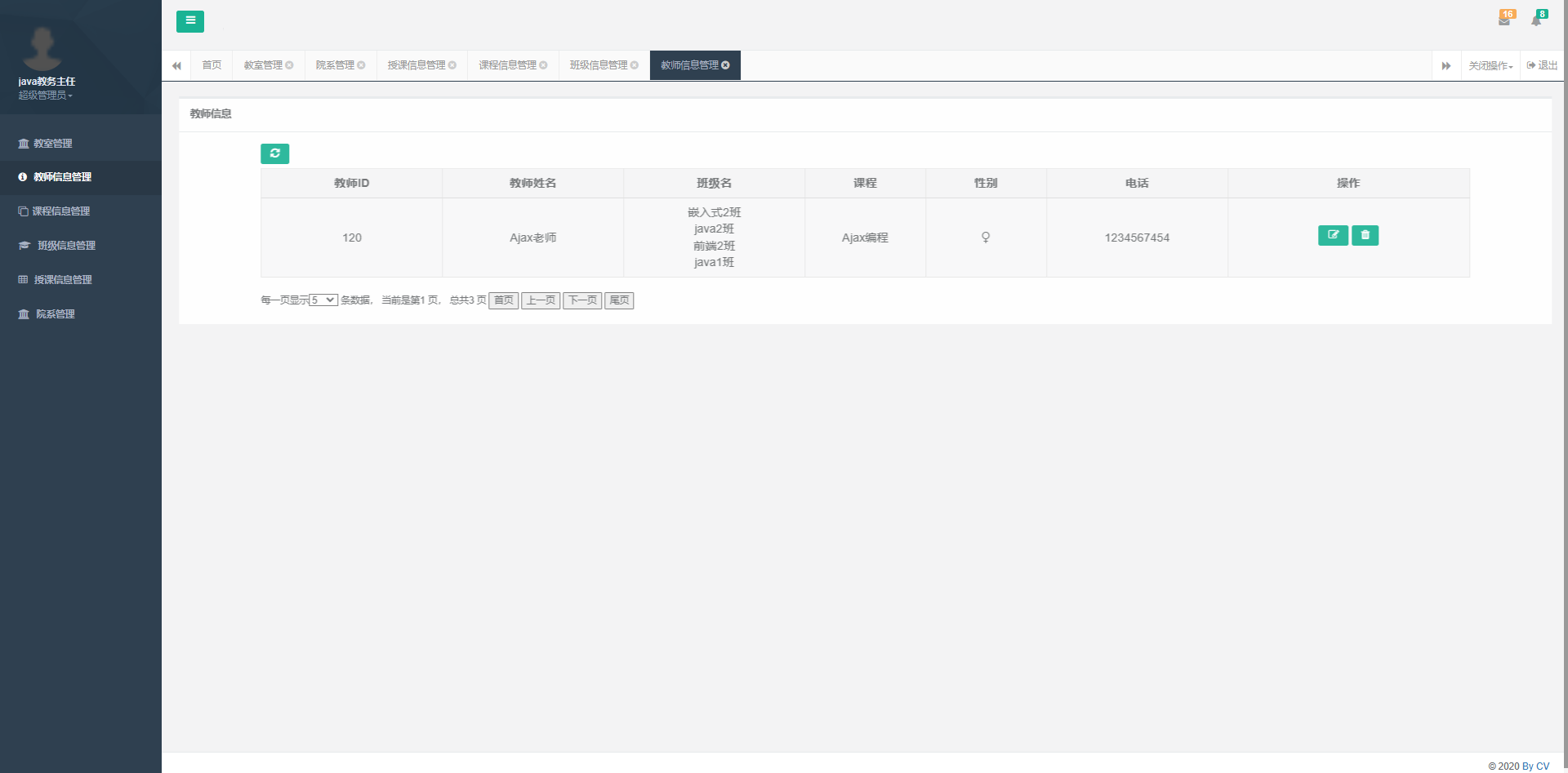Close the 授课信息管理 tab
This screenshot has height=773, width=1568.
point(452,65)
